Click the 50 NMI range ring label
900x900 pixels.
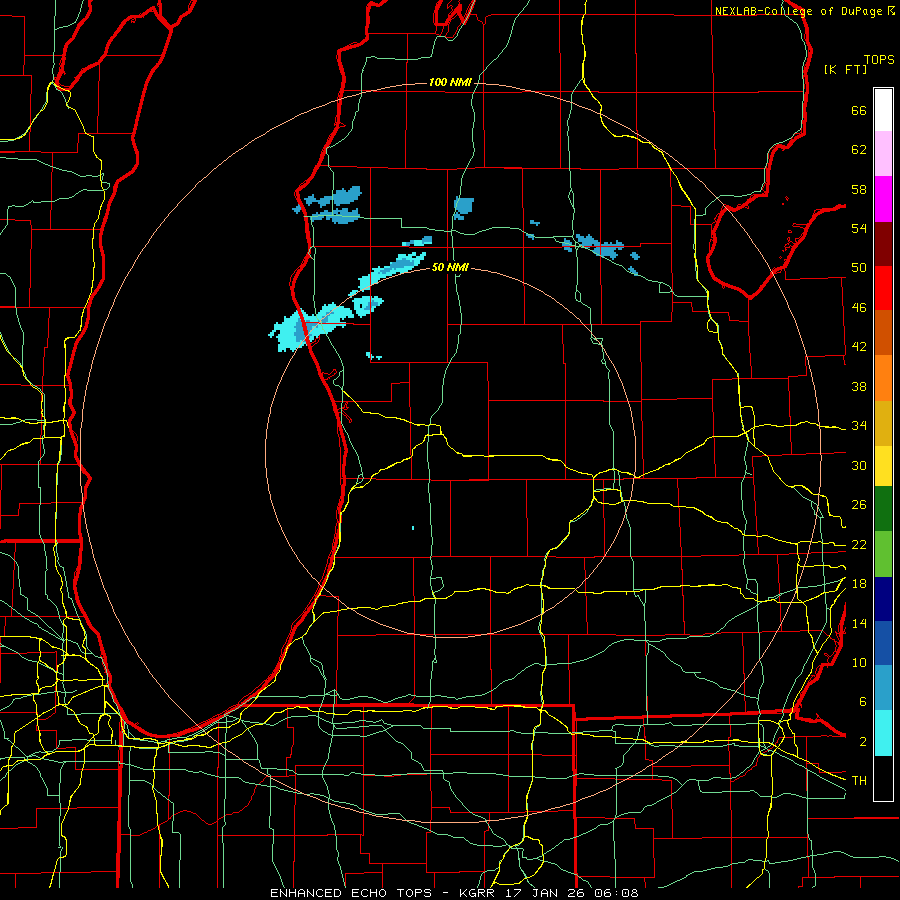click(451, 267)
